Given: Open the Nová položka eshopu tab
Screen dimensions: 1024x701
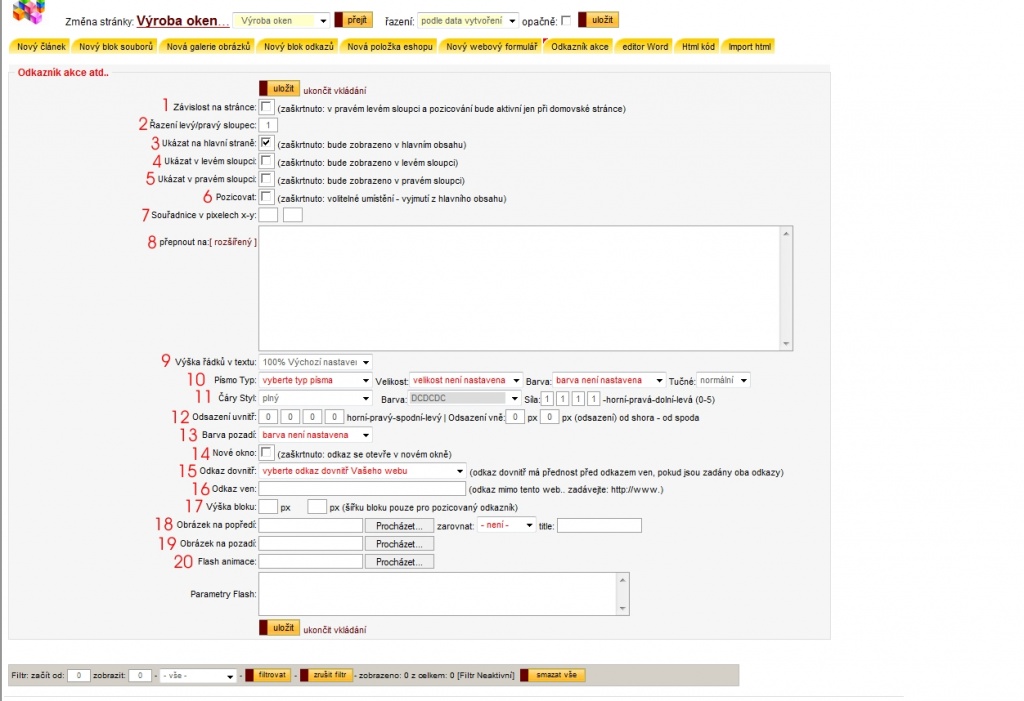Looking at the screenshot, I should point(390,46).
